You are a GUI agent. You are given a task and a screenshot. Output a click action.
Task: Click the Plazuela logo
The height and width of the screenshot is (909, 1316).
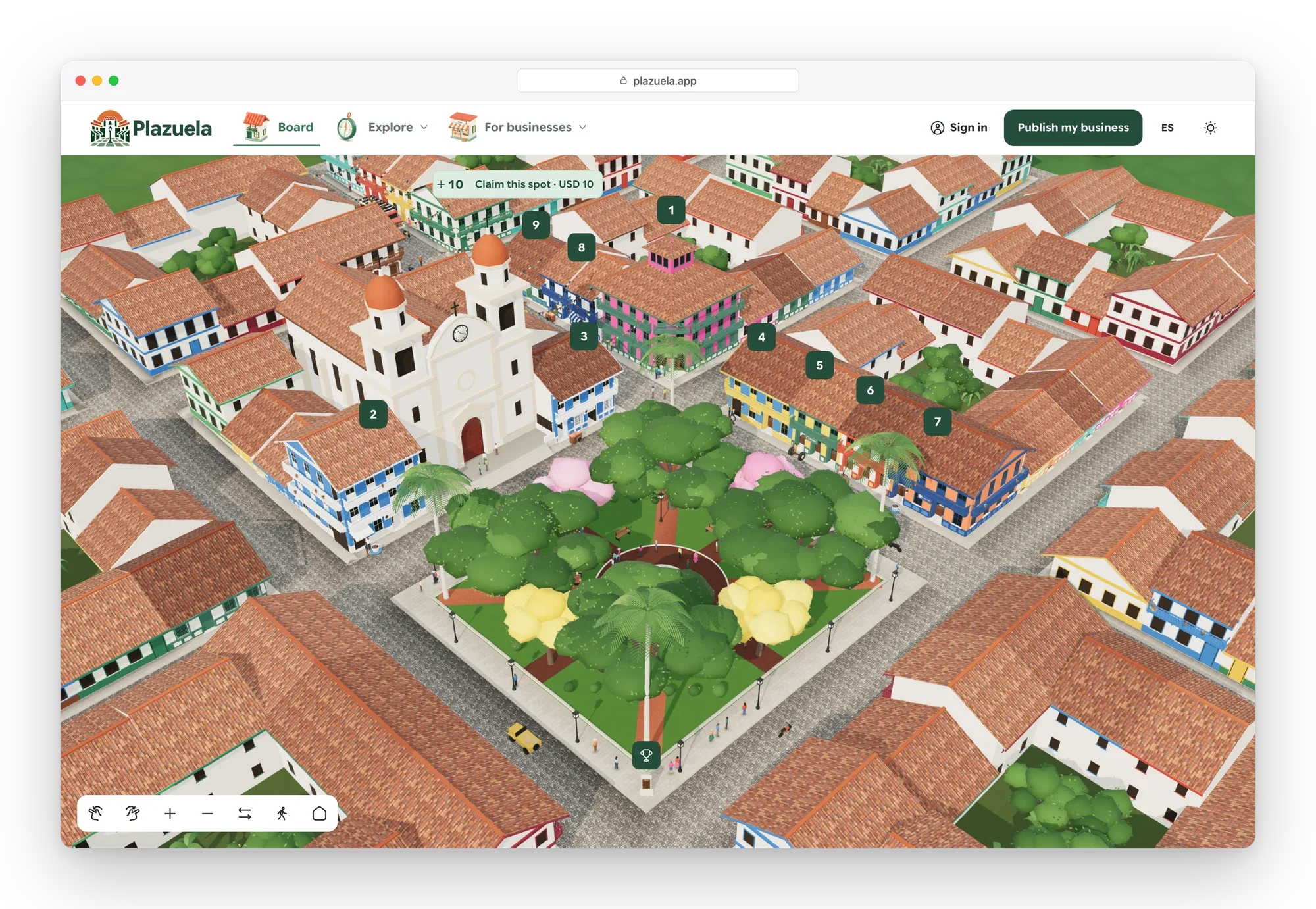151,128
